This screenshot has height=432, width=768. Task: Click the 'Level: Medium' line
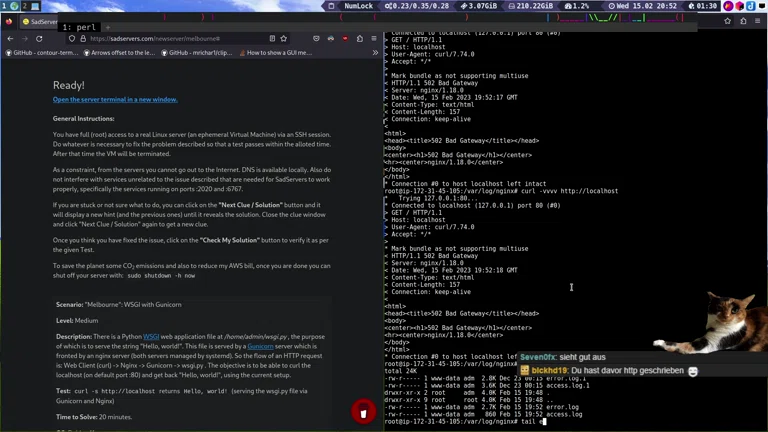point(77,320)
